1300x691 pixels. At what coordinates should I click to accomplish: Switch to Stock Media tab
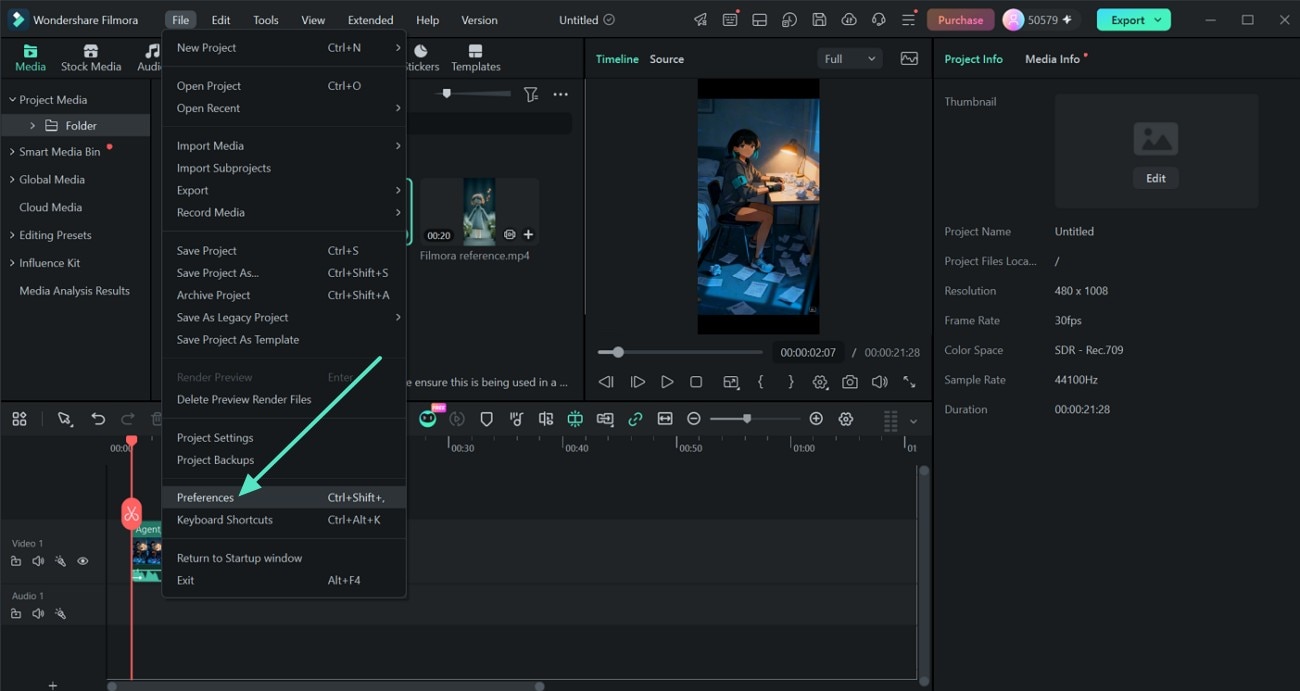[91, 59]
